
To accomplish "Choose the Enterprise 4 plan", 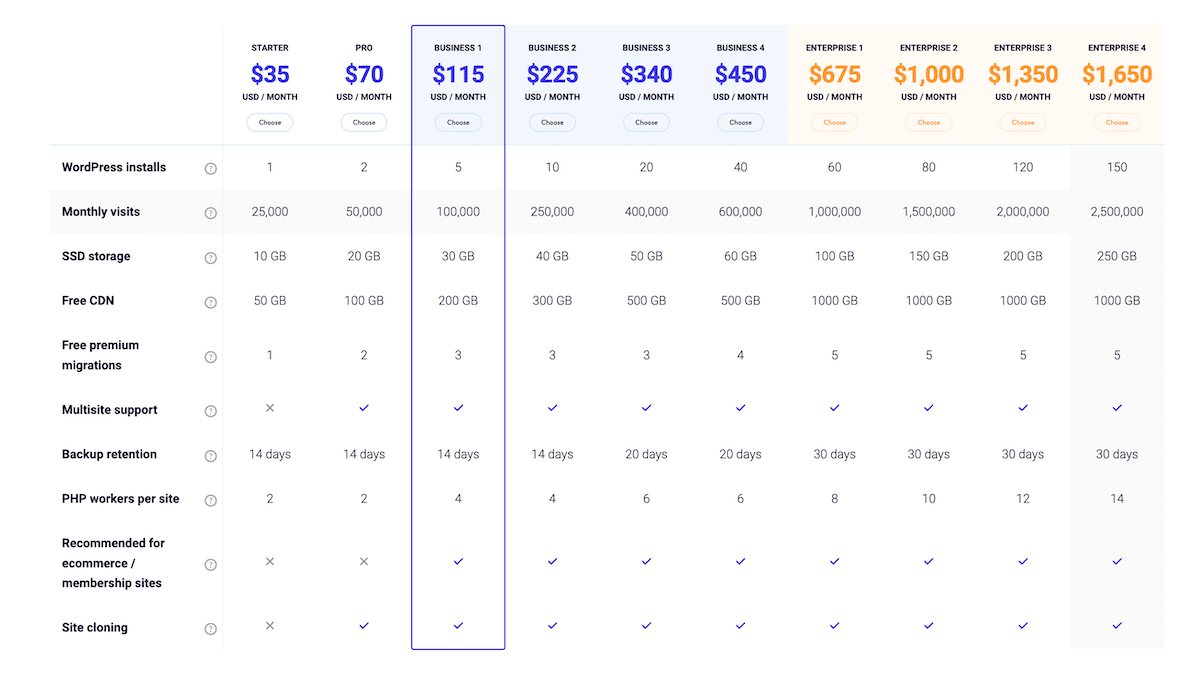I will [1117, 122].
